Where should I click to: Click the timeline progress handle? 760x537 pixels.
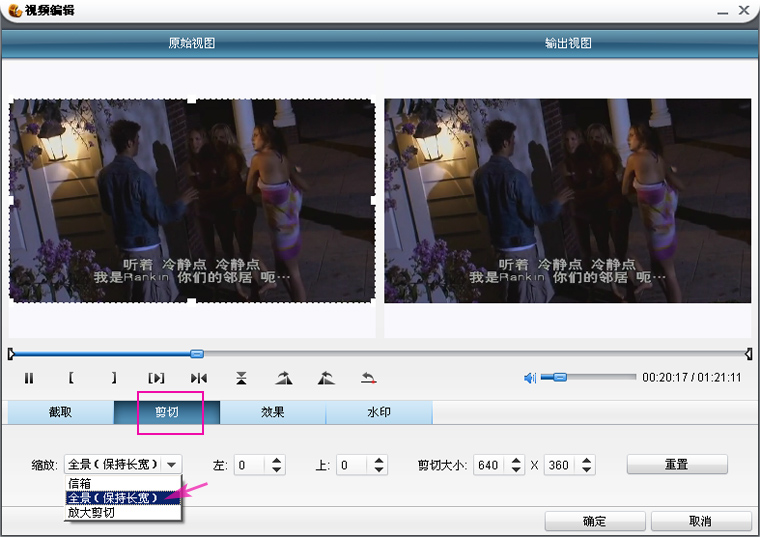197,354
